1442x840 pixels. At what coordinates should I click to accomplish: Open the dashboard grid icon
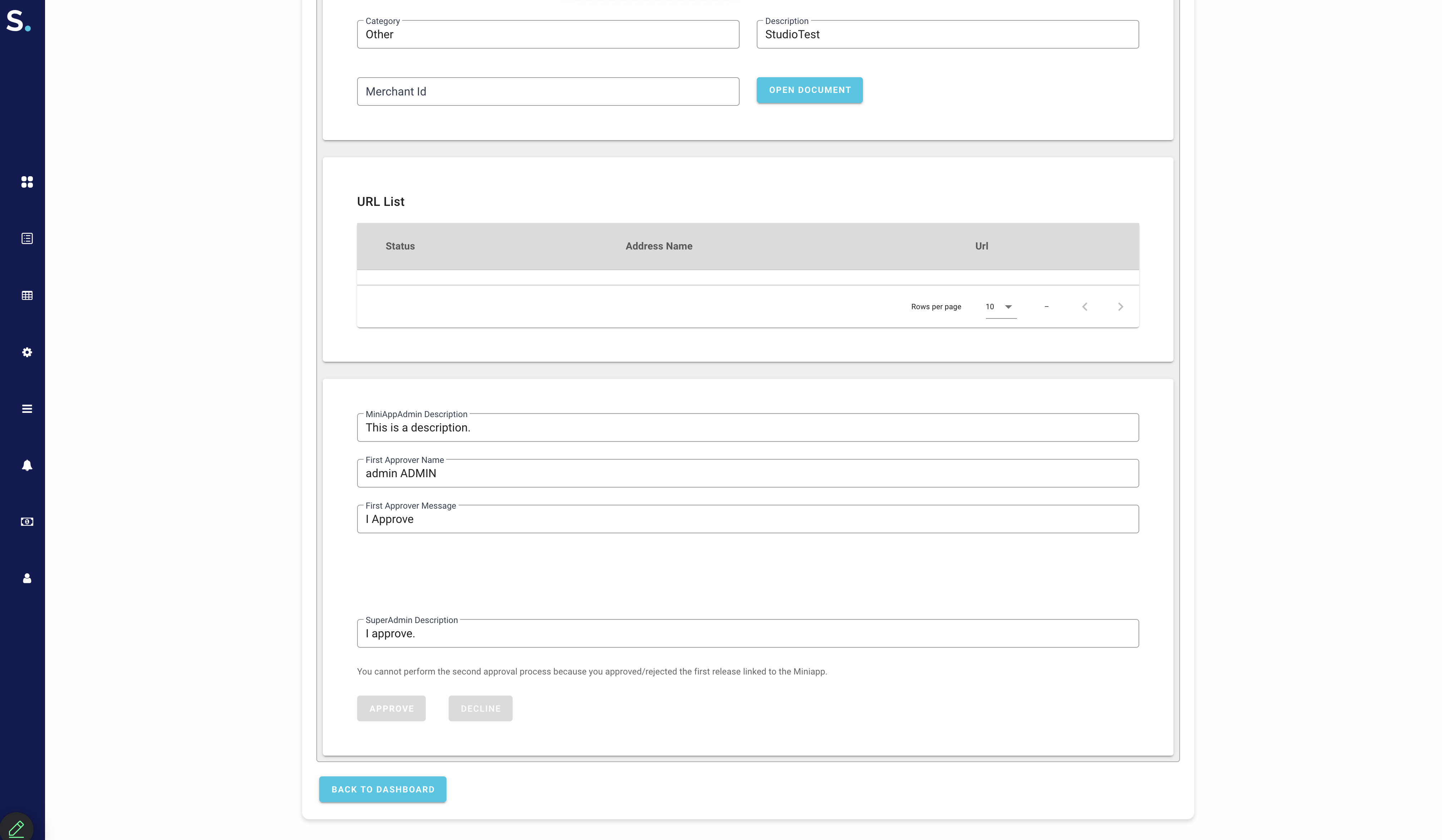point(27,182)
